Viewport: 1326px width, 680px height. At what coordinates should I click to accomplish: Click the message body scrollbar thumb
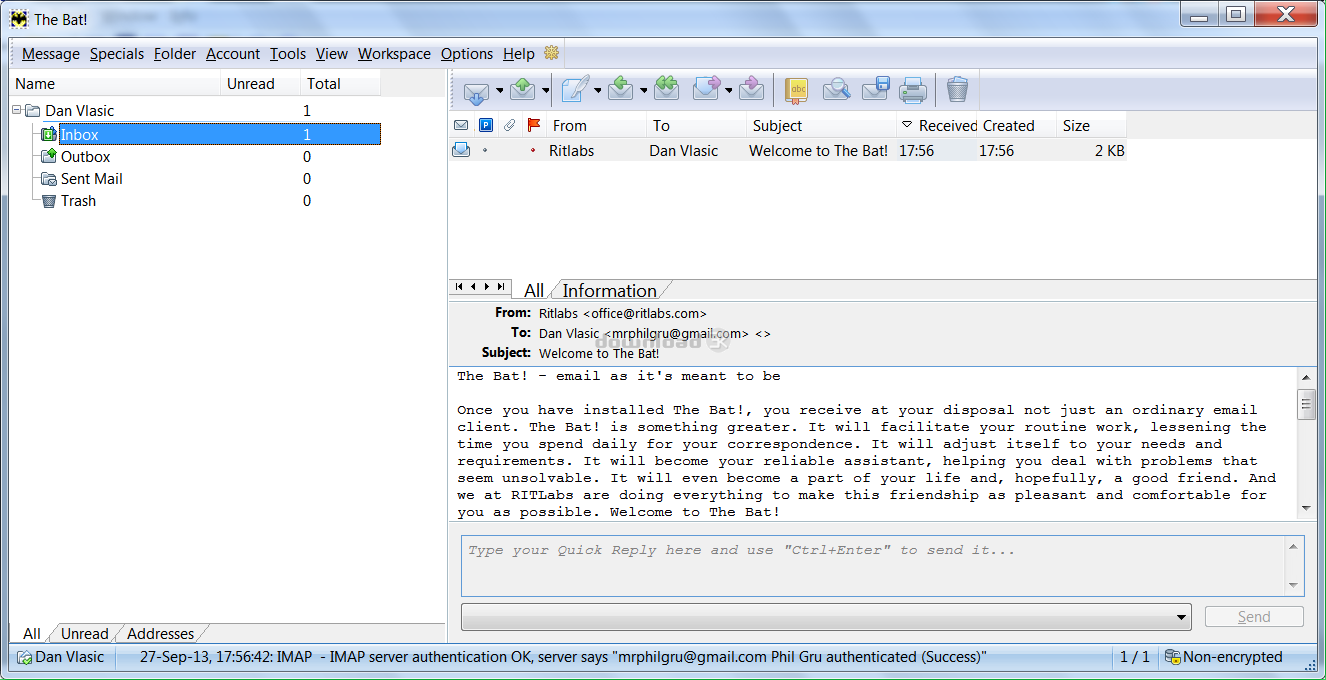[x=1306, y=404]
